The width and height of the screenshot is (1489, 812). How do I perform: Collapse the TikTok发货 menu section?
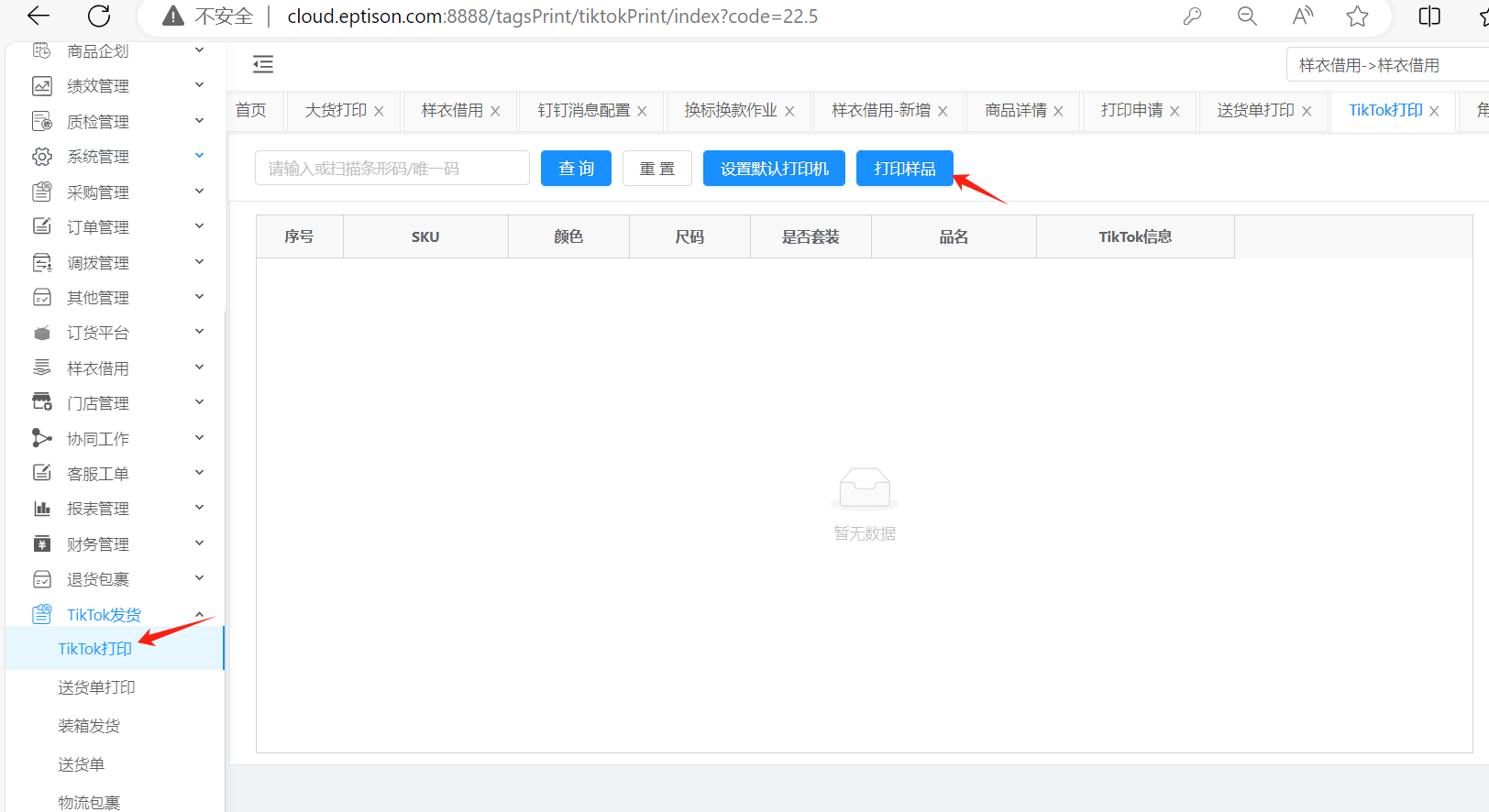[199, 614]
